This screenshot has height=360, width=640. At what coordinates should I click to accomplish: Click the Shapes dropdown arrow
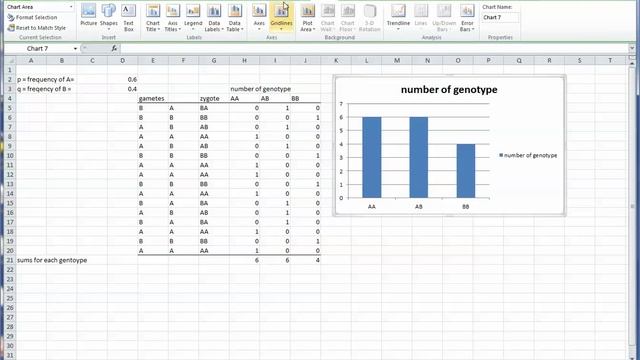pyautogui.click(x=109, y=29)
